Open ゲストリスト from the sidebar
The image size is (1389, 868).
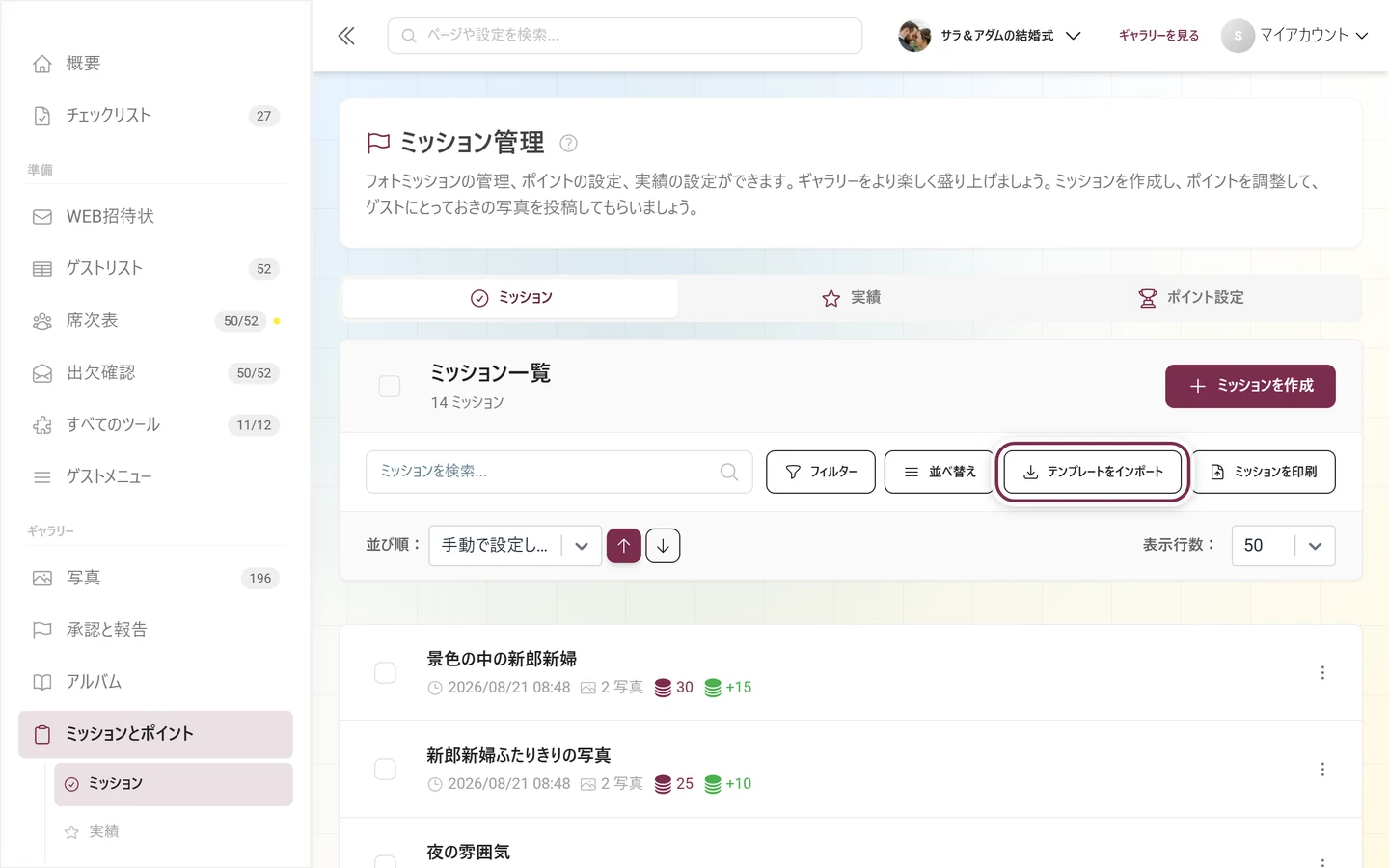154,269
